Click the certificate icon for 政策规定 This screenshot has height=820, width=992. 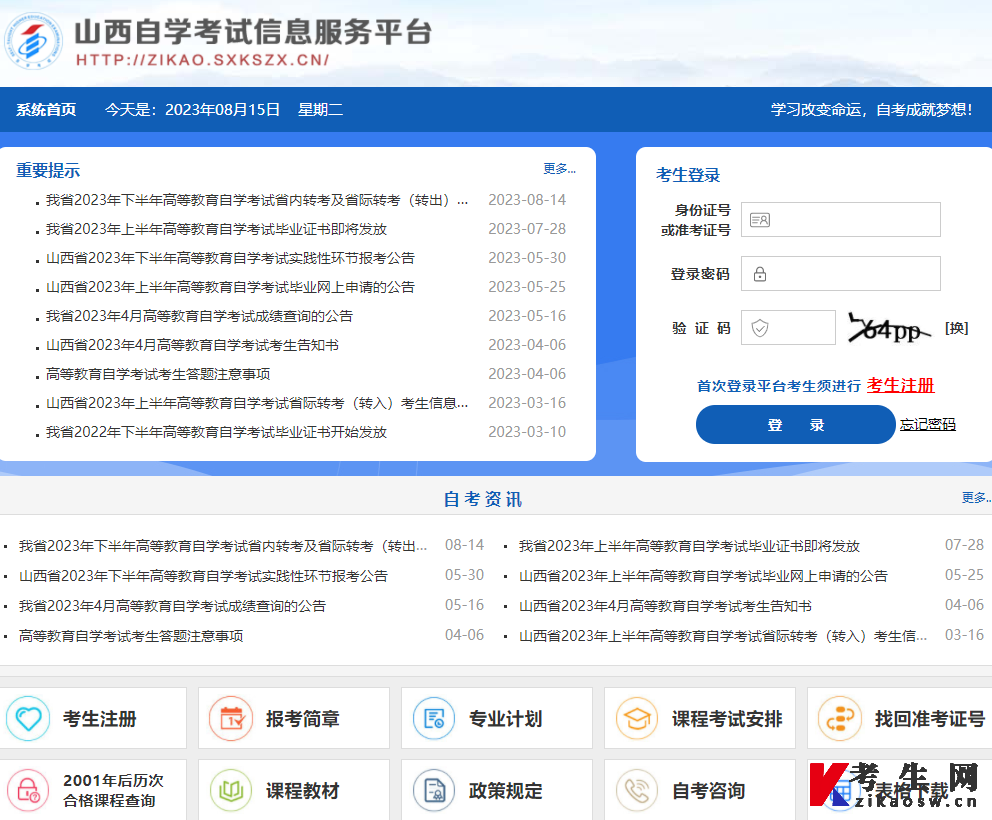(x=434, y=790)
